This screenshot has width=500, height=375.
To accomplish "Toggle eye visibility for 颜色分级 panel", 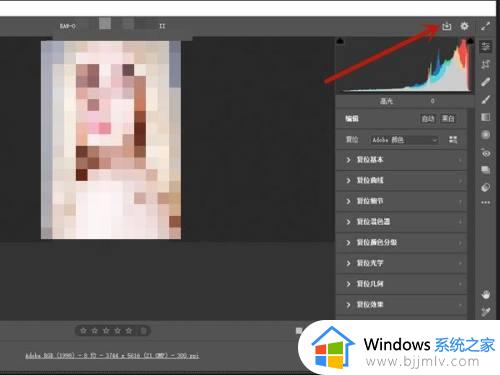I will pos(460,243).
